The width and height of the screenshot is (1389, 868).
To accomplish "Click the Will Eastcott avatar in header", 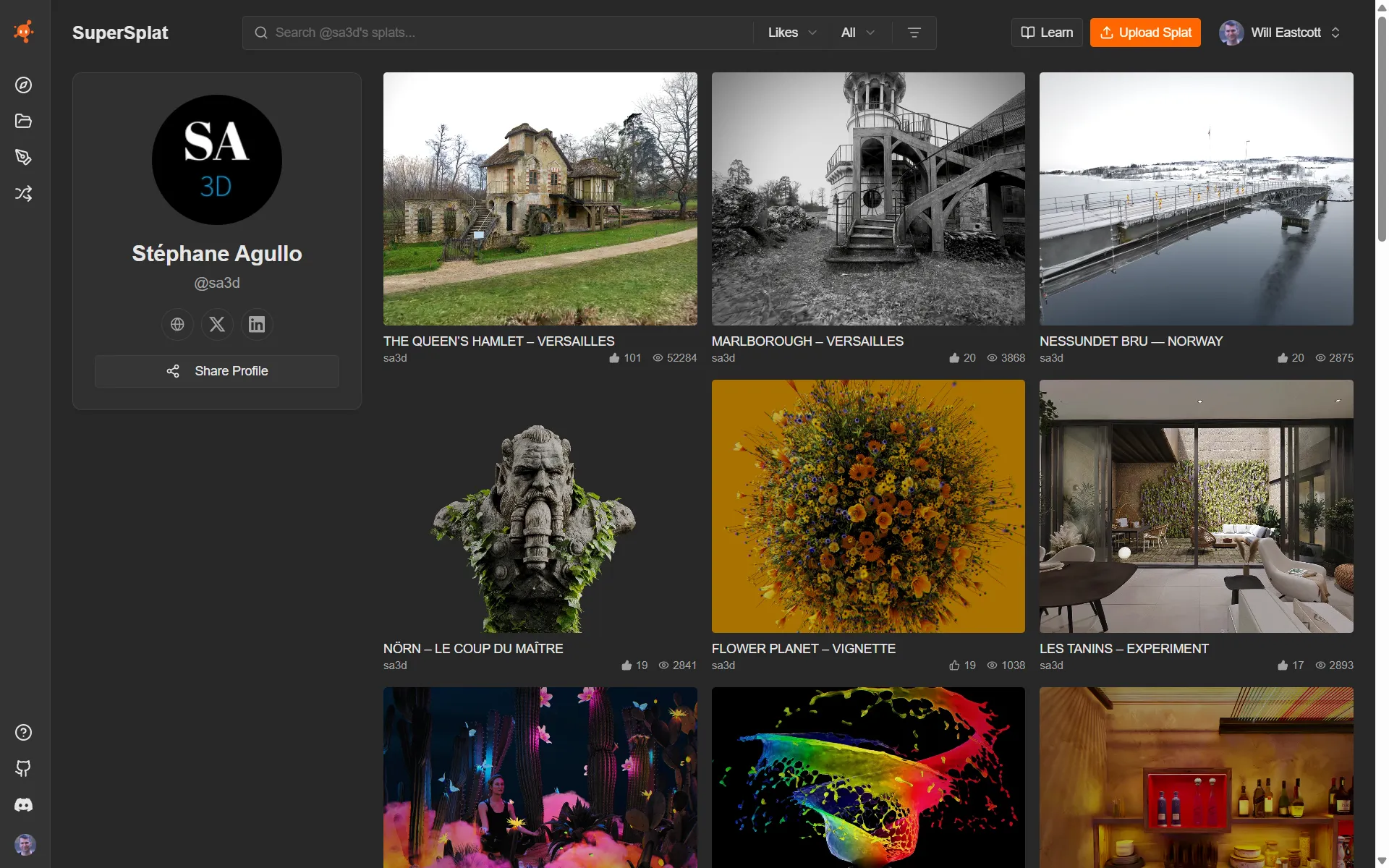I will (1231, 33).
